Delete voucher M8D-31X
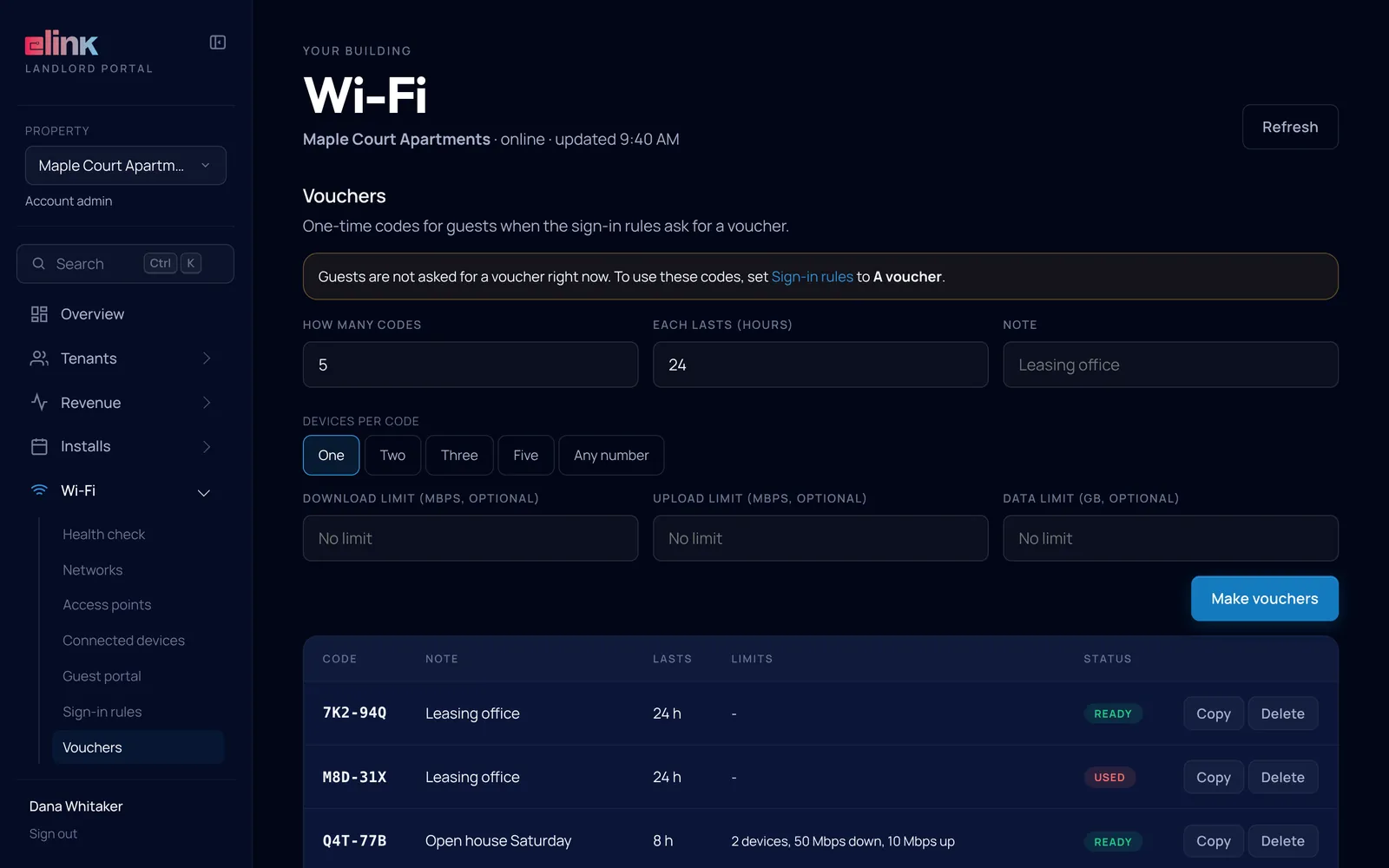Viewport: 1389px width, 868px height. [x=1282, y=778]
